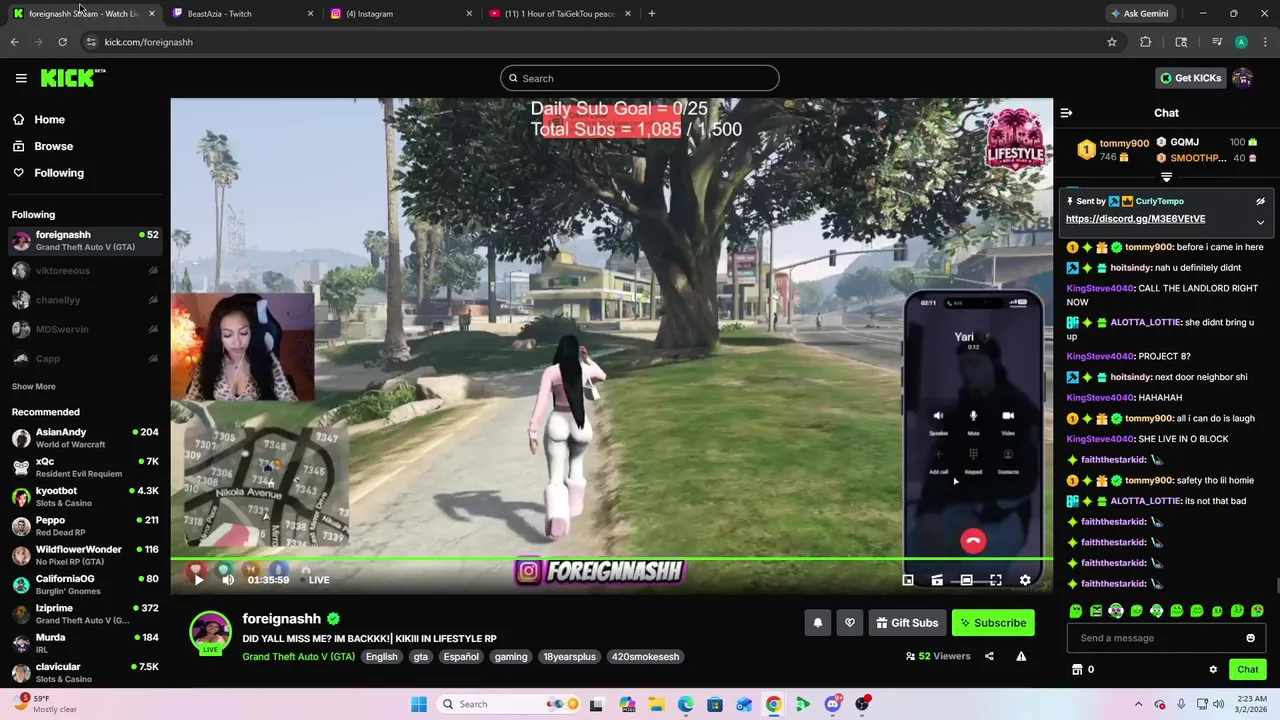Click the first green blob emote
The height and width of the screenshot is (720, 1280).
click(x=1076, y=611)
